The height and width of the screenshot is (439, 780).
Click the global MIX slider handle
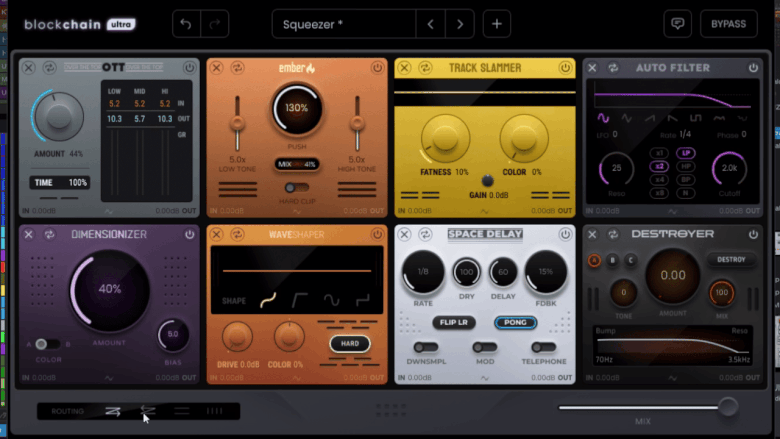pos(728,406)
